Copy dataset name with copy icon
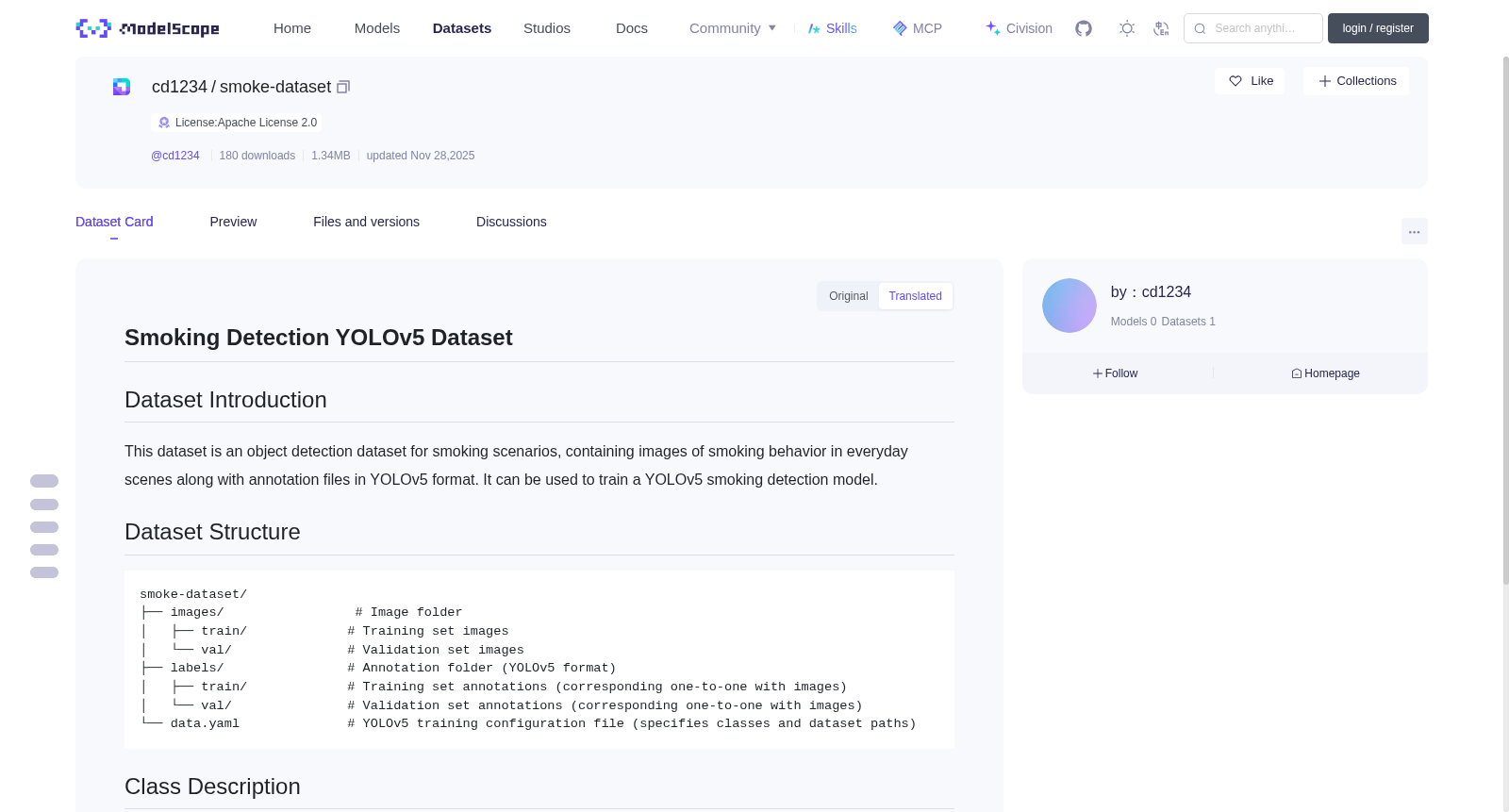The height and width of the screenshot is (812, 1509). tap(343, 87)
